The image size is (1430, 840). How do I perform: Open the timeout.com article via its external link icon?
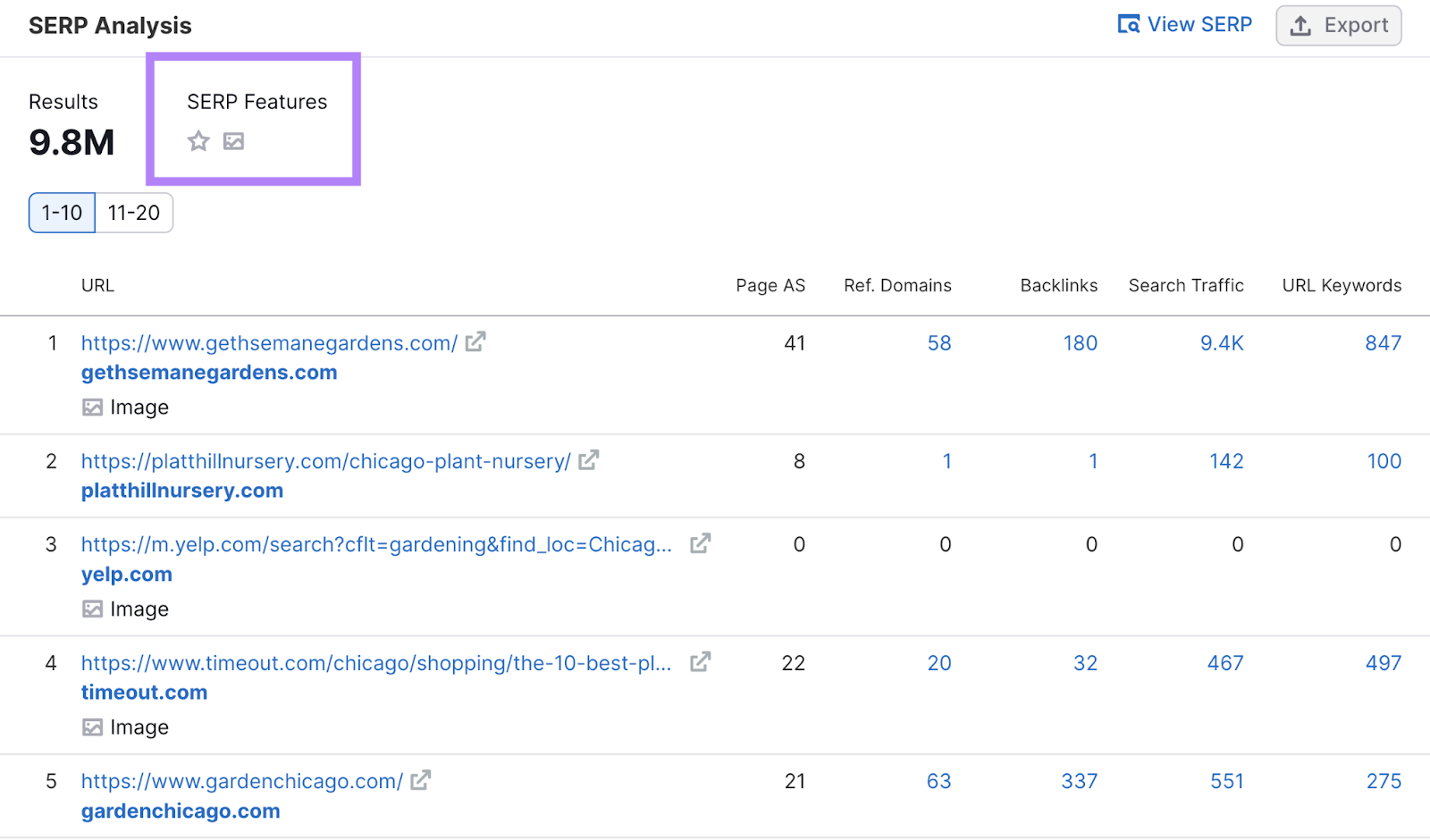(701, 661)
